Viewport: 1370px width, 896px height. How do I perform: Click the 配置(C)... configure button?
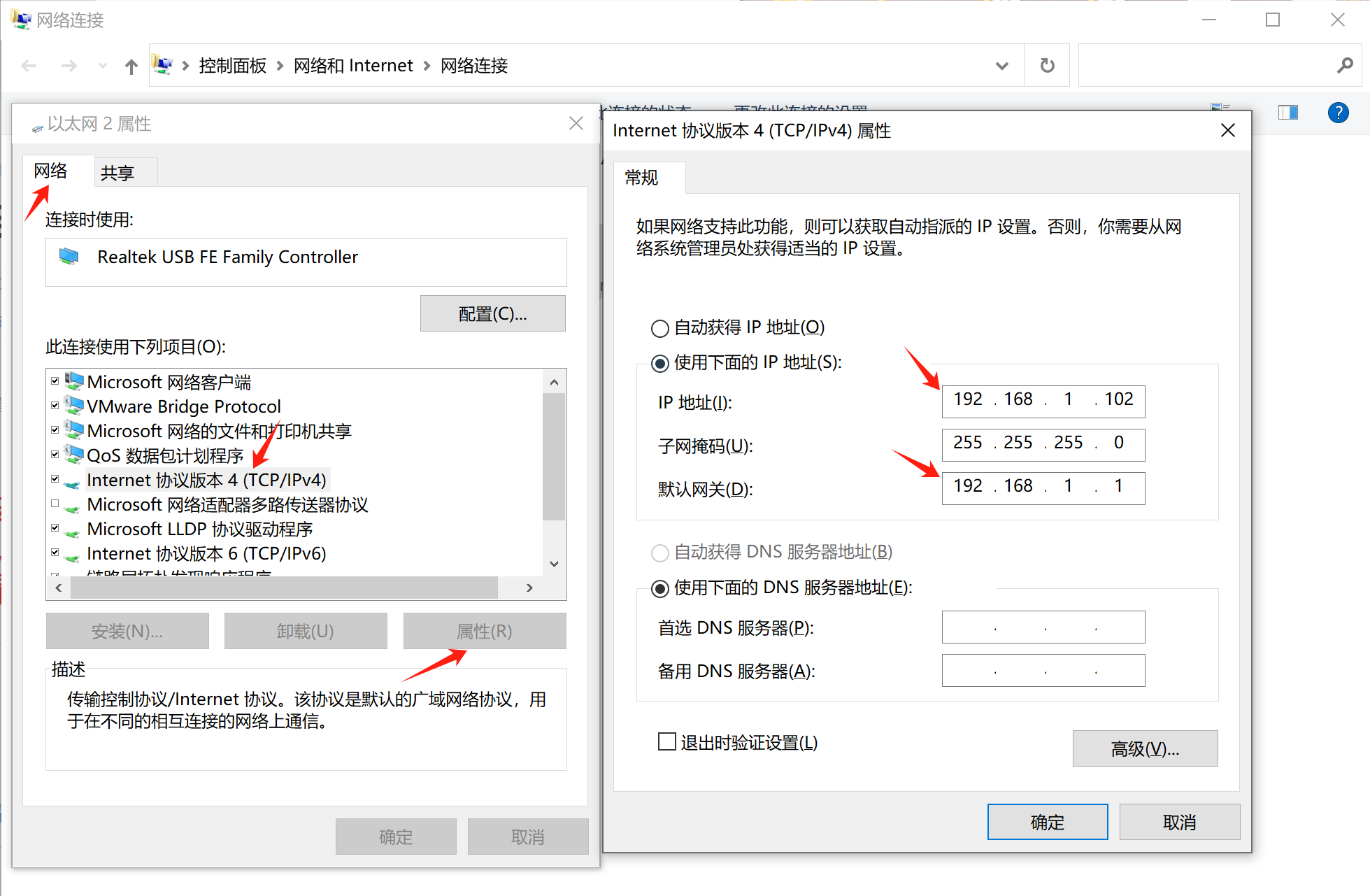[x=492, y=313]
